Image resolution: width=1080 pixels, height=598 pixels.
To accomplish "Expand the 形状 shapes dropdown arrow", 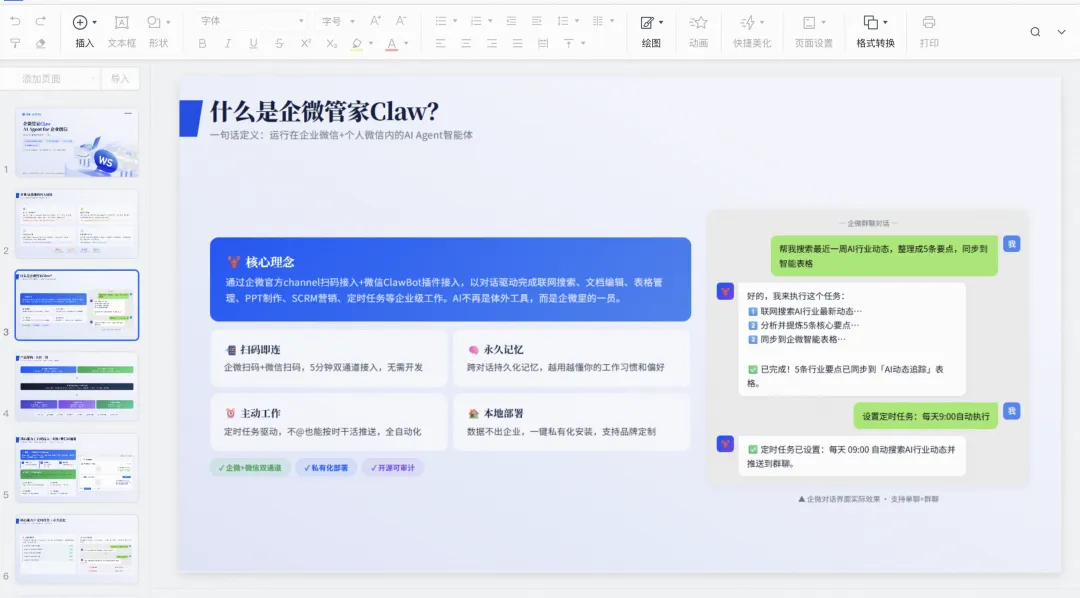I will (168, 22).
